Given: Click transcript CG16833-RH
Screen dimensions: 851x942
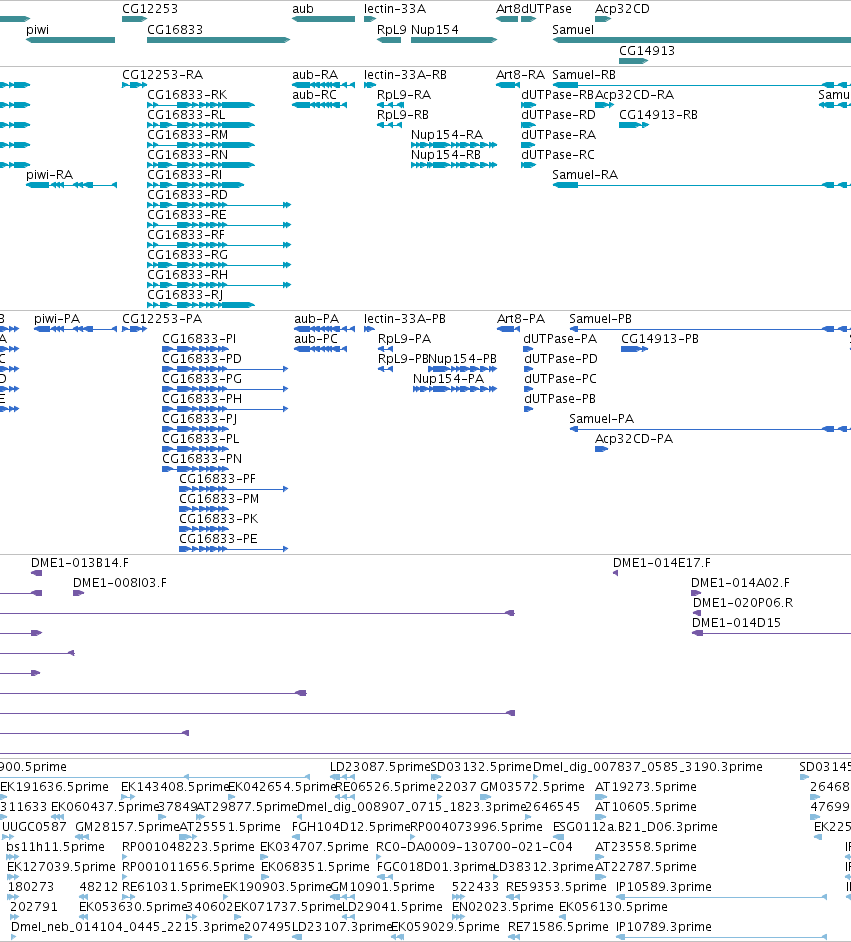Looking at the screenshot, I should [x=187, y=275].
